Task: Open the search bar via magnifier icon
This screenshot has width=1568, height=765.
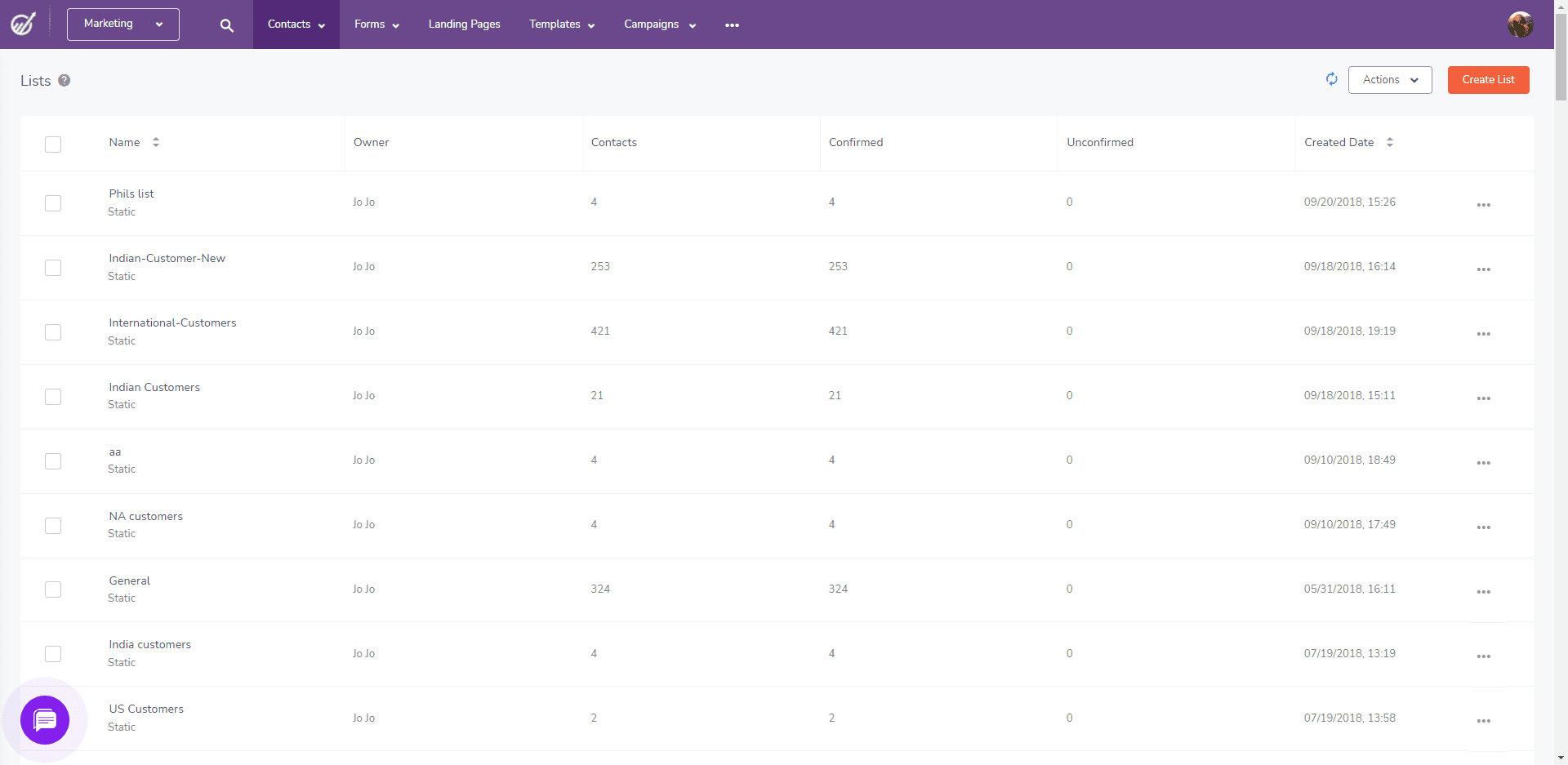Action: (225, 24)
